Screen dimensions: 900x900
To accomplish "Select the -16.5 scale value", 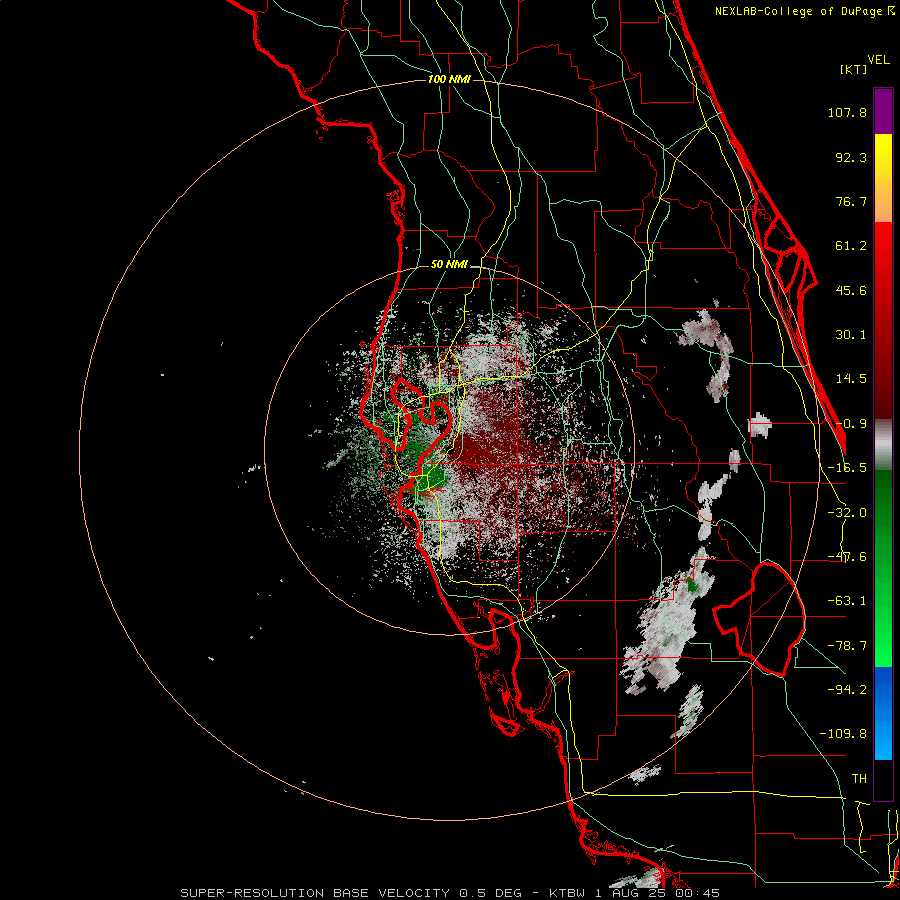I will coord(847,468).
